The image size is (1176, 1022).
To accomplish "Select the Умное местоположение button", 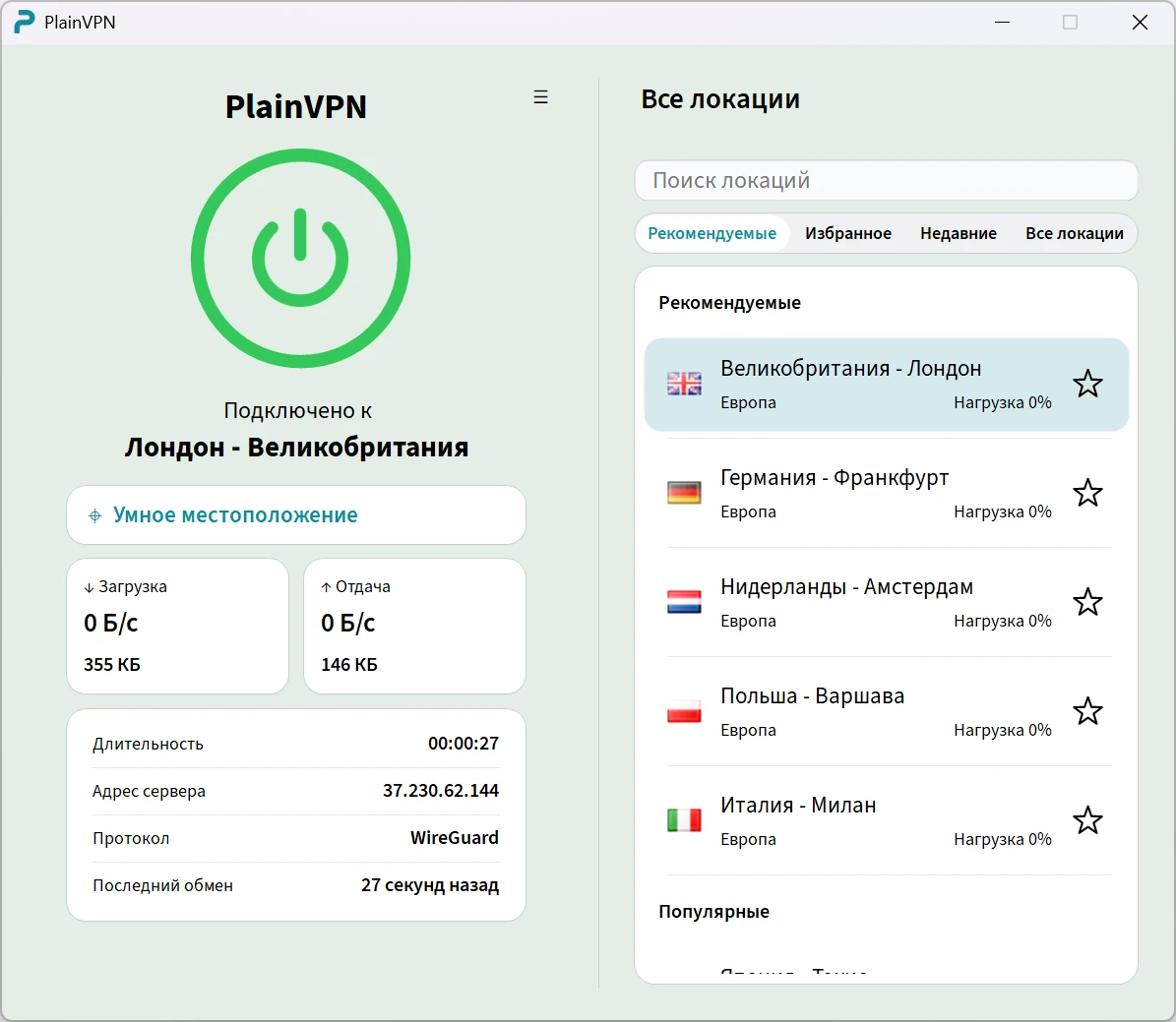I will tap(296, 515).
